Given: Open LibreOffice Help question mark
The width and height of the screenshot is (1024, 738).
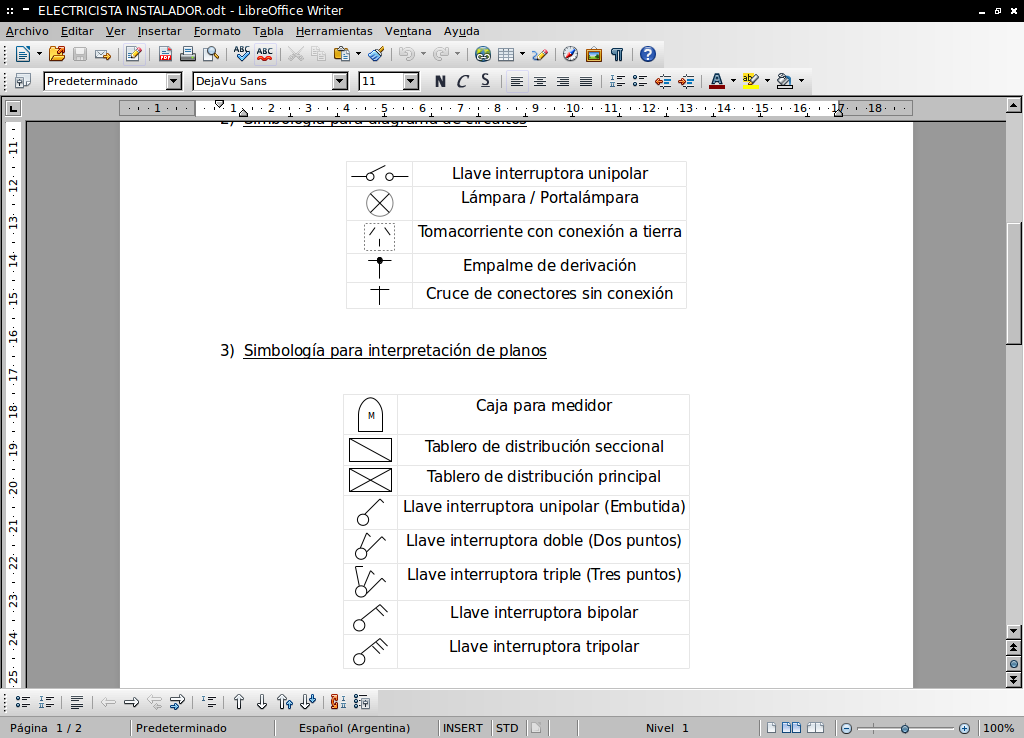Looking at the screenshot, I should 647,54.
